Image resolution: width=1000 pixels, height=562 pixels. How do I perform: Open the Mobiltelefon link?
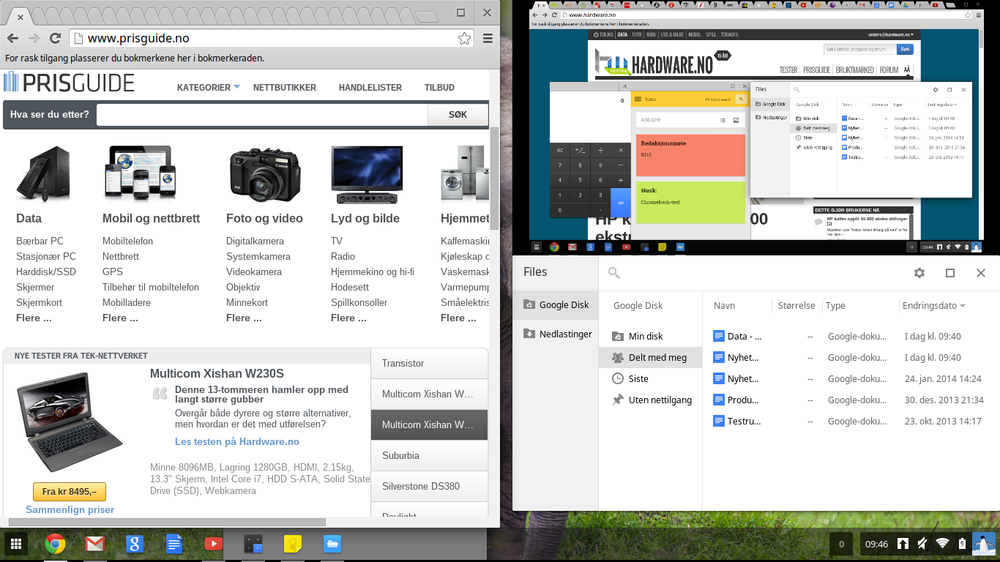pyautogui.click(x=128, y=241)
